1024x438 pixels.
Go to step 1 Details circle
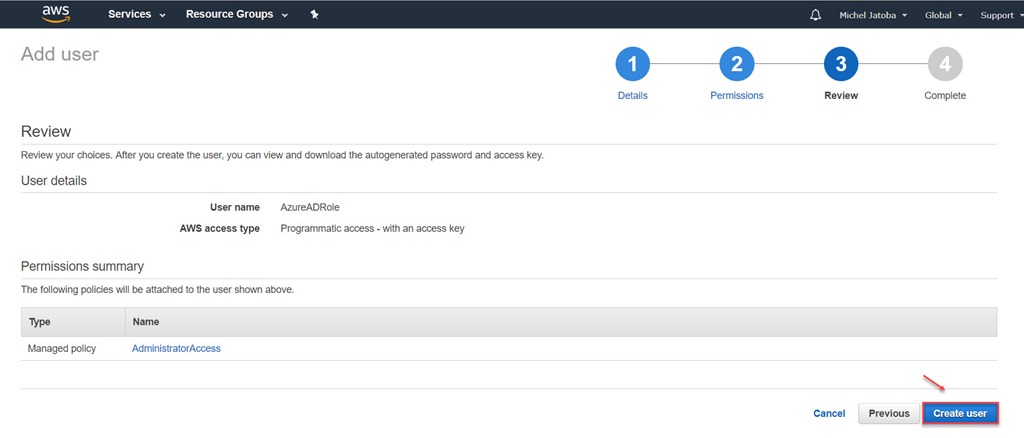pos(632,64)
